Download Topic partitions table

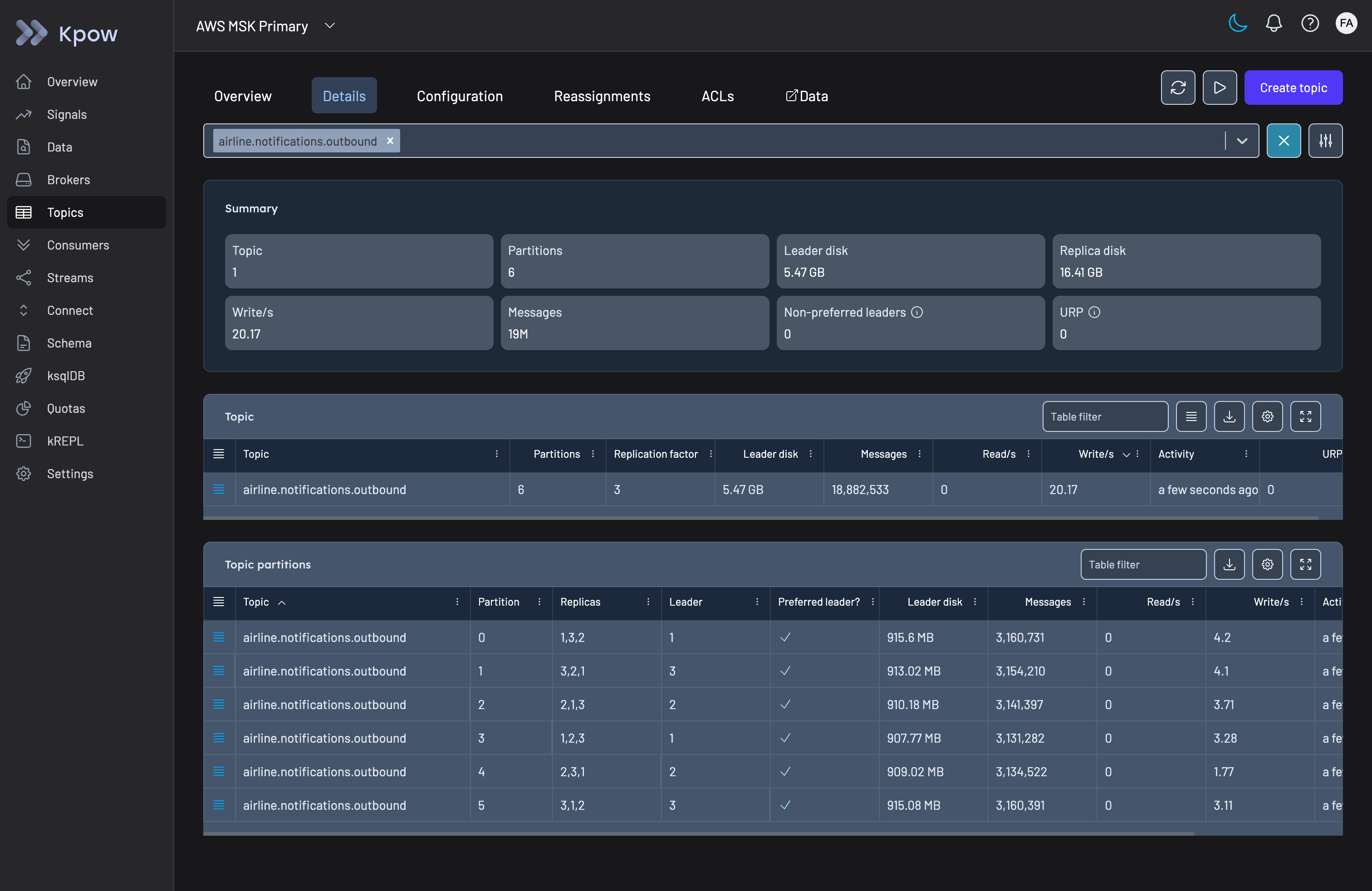pos(1229,565)
